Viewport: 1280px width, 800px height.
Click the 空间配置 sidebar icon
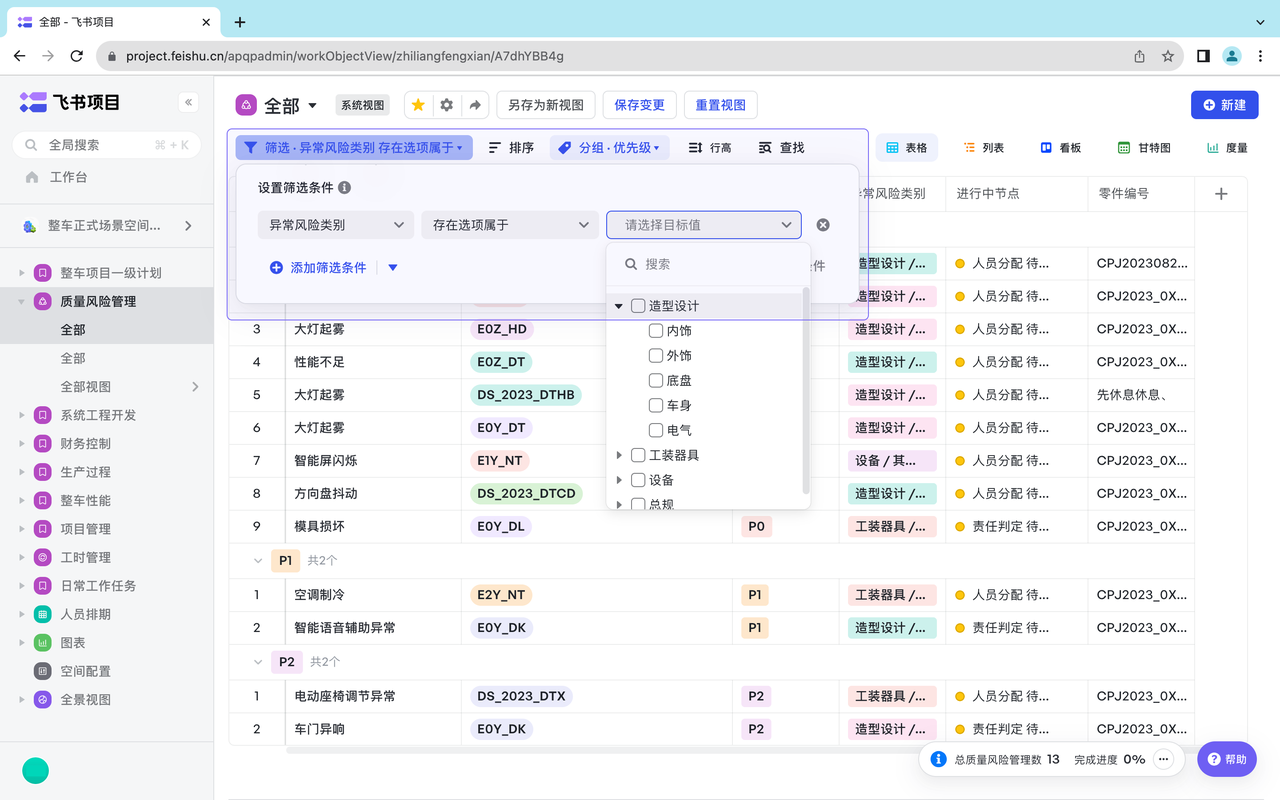tap(42, 671)
